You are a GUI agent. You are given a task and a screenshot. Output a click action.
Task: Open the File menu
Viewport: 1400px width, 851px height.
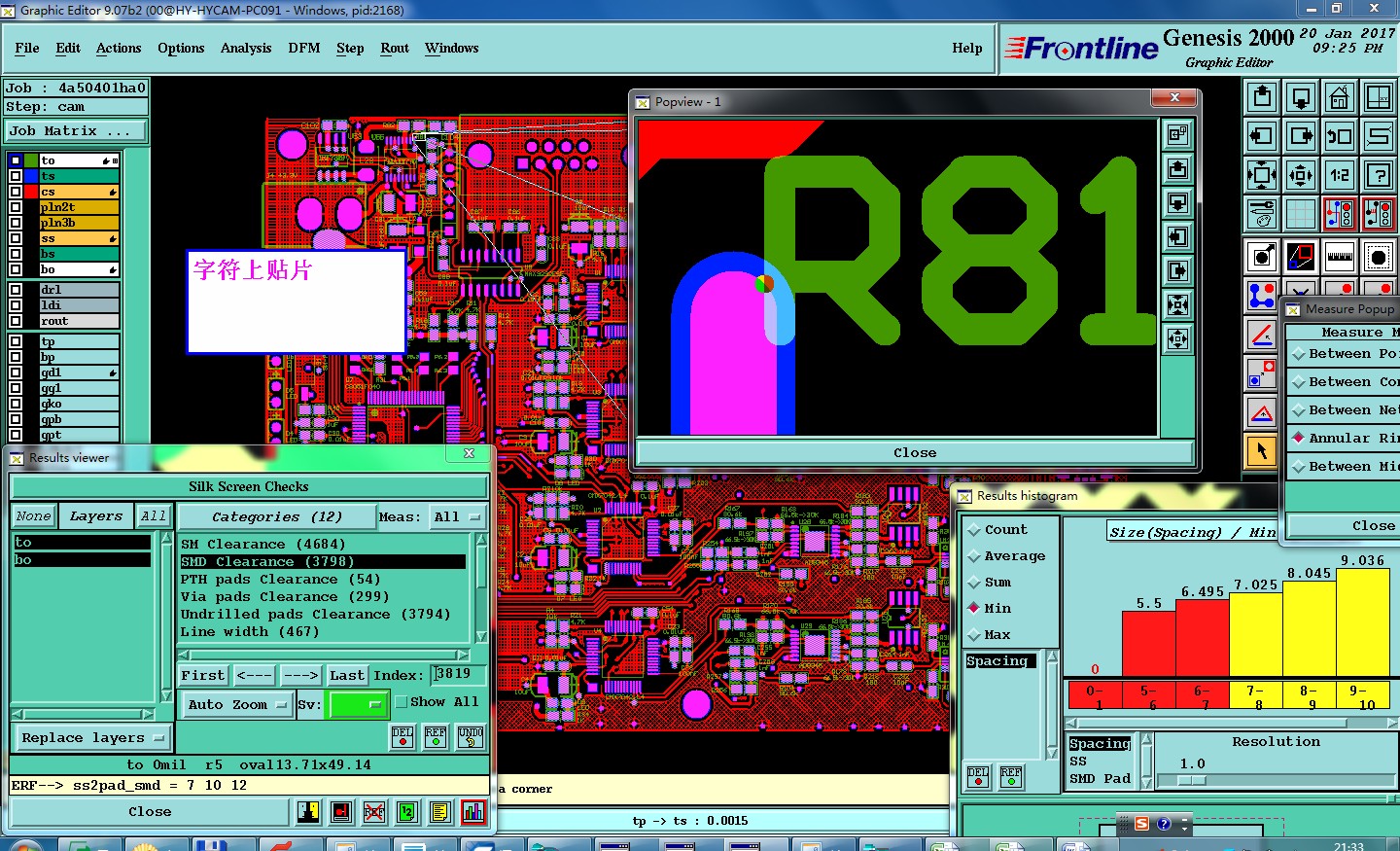[x=27, y=49]
